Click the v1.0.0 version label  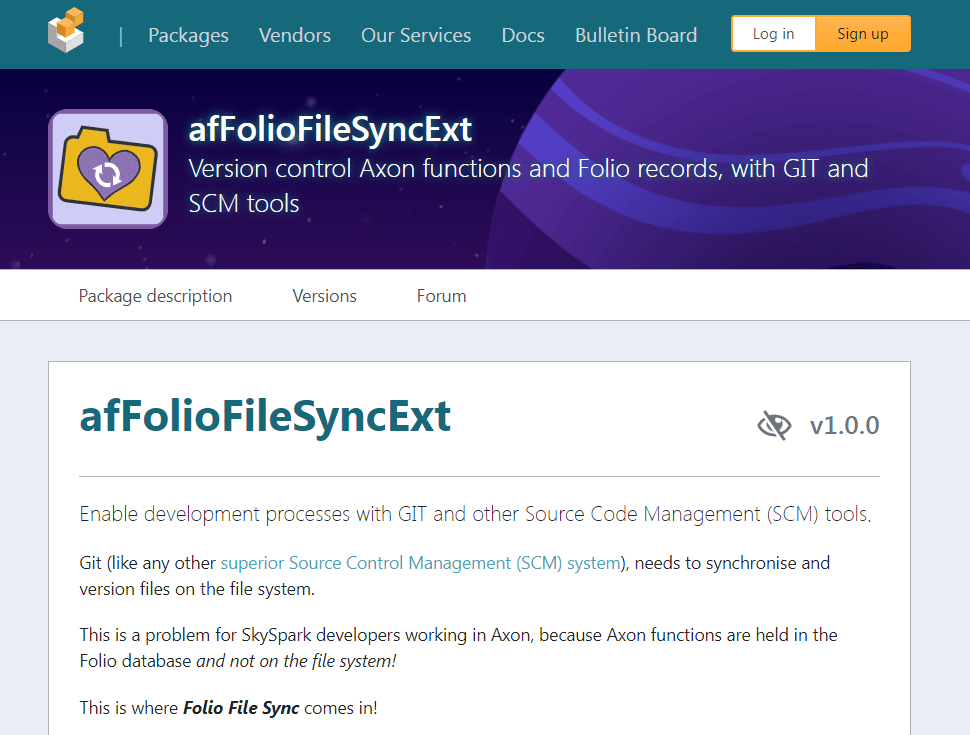point(844,426)
